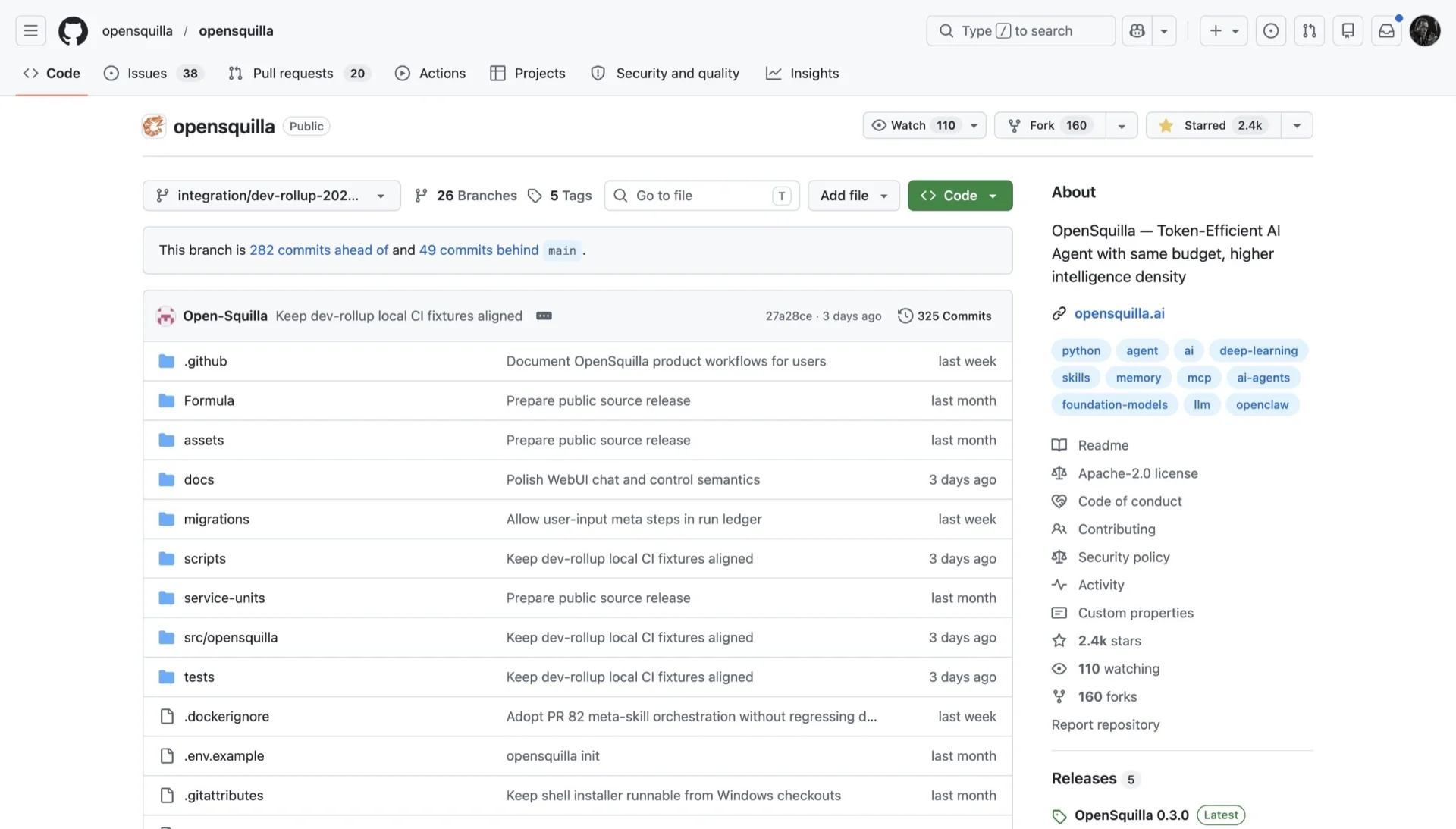The image size is (1456, 829).
Task: Open the Copilot icon in header
Action: point(1137,31)
